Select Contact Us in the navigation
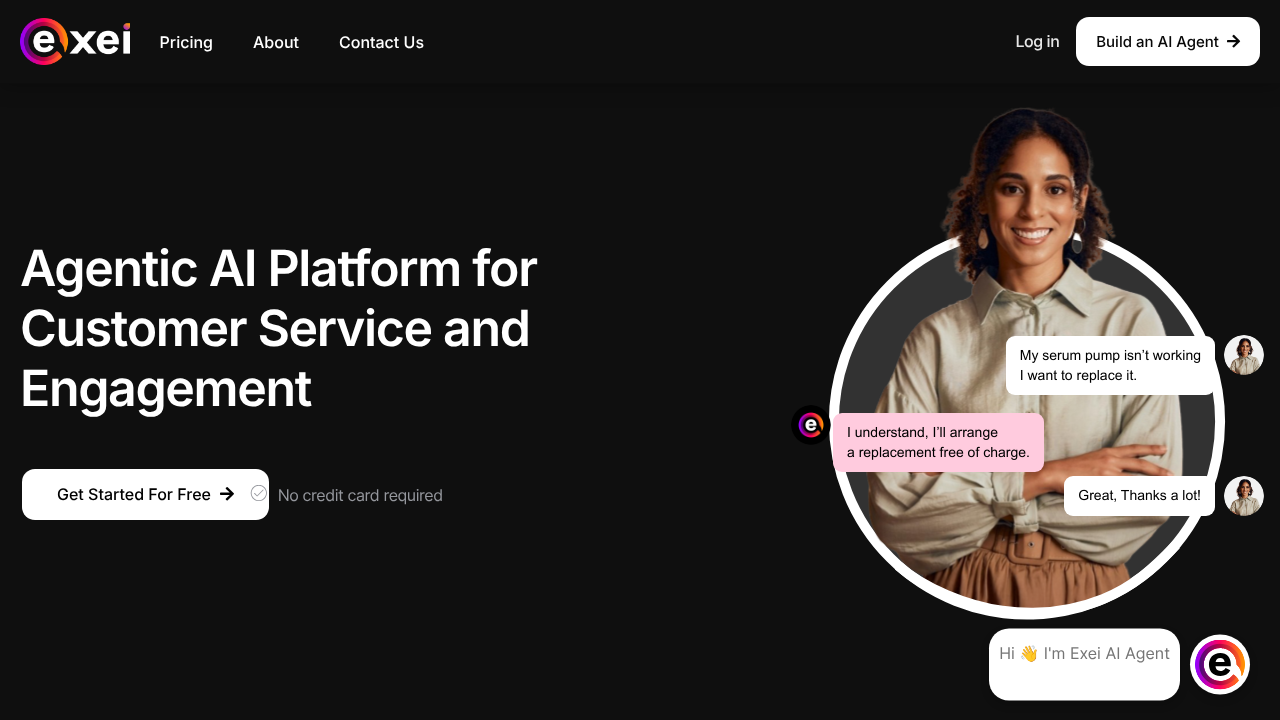This screenshot has width=1280, height=720. [381, 42]
